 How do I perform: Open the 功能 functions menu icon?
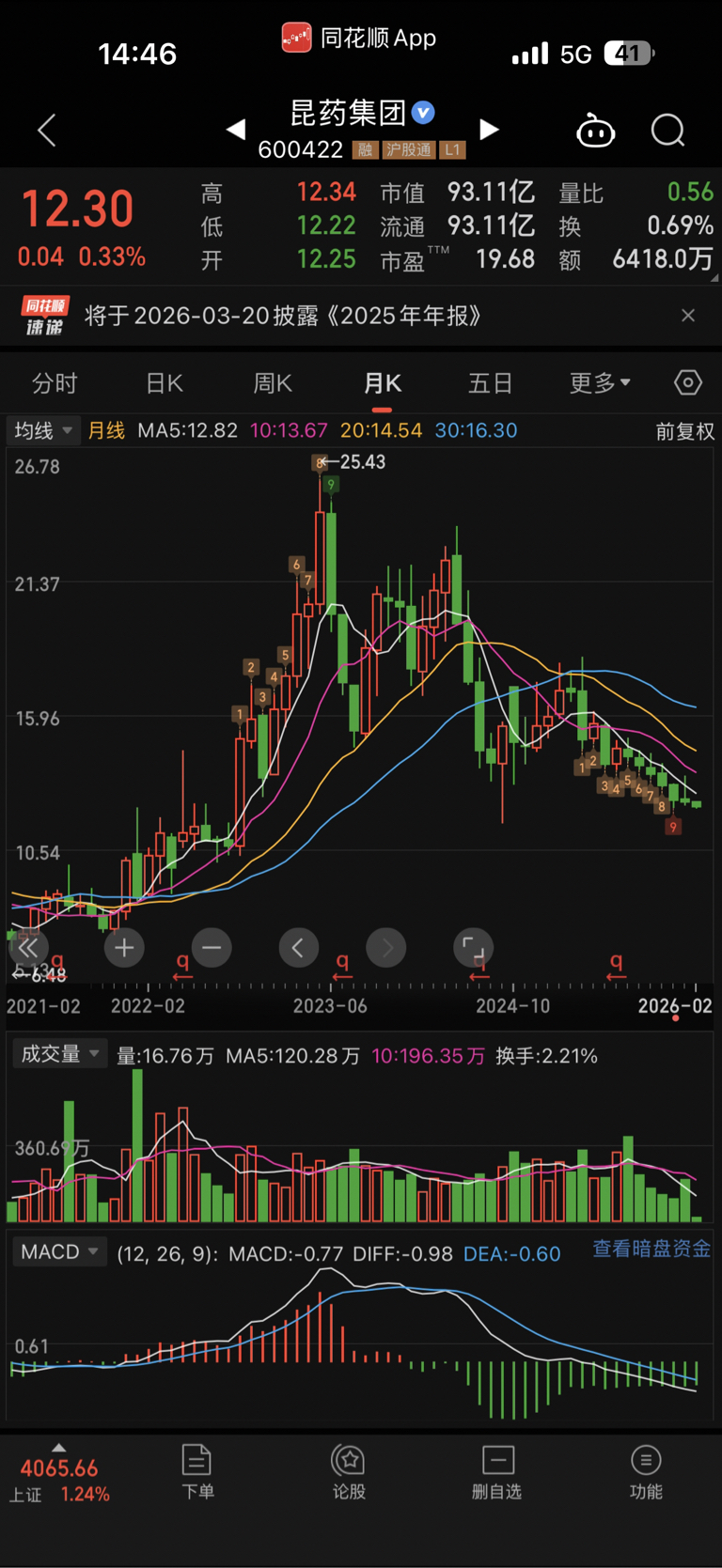click(x=646, y=1472)
